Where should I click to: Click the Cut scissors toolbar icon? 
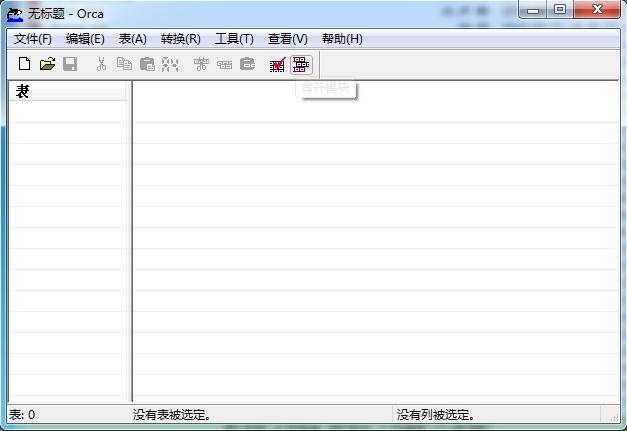click(101, 64)
